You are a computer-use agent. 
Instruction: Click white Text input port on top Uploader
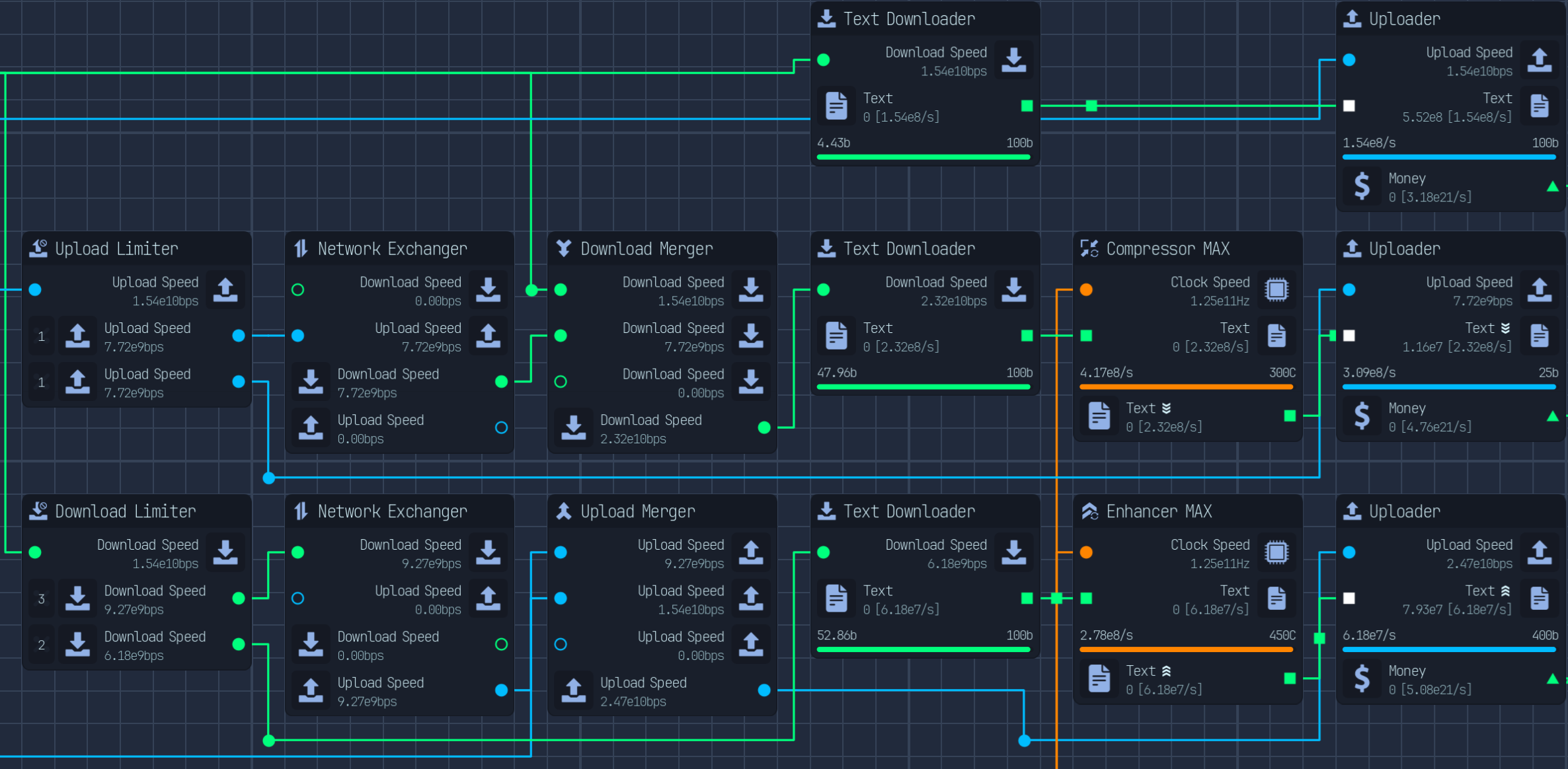1349,106
